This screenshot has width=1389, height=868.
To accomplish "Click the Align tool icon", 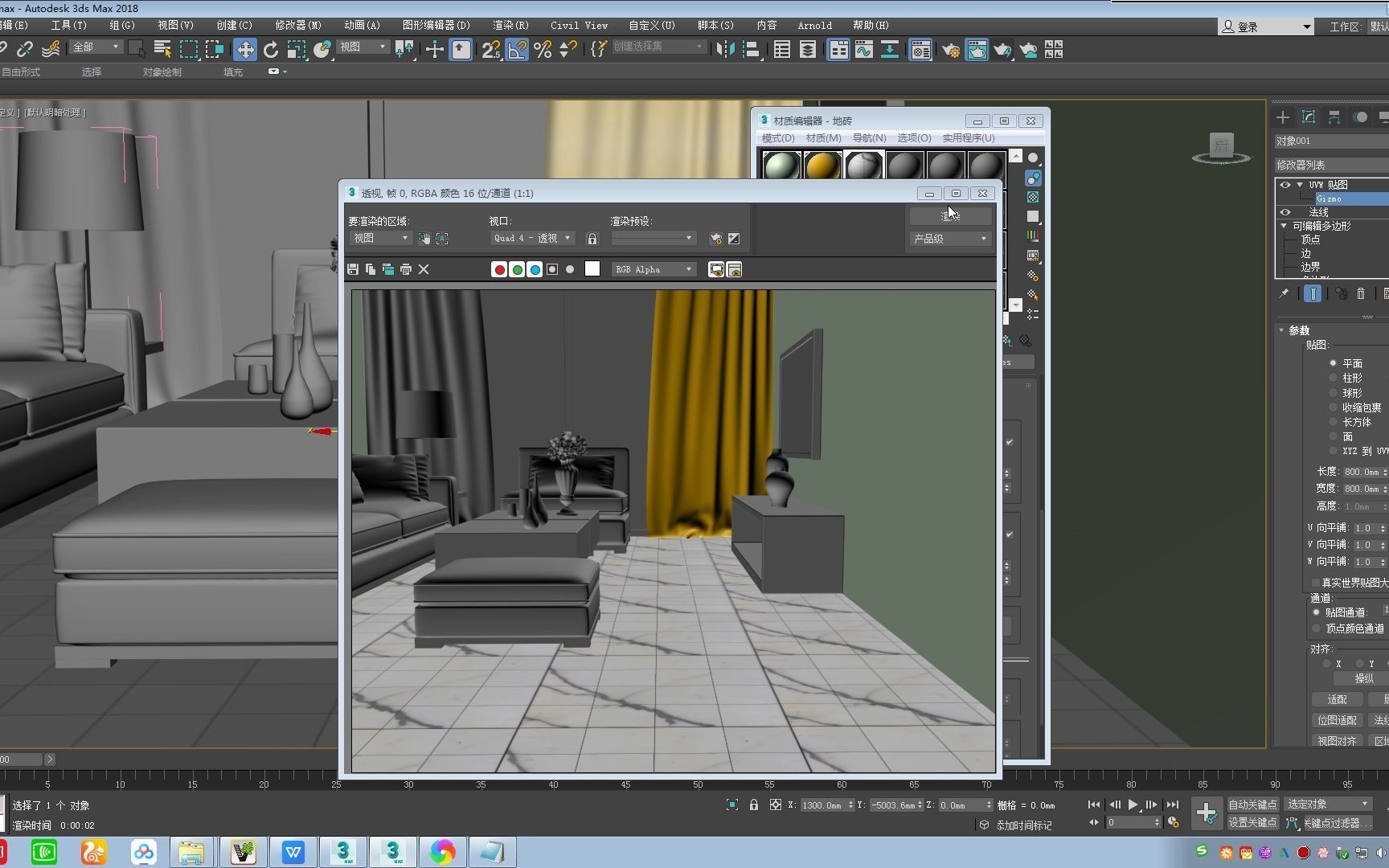I will pos(751,50).
